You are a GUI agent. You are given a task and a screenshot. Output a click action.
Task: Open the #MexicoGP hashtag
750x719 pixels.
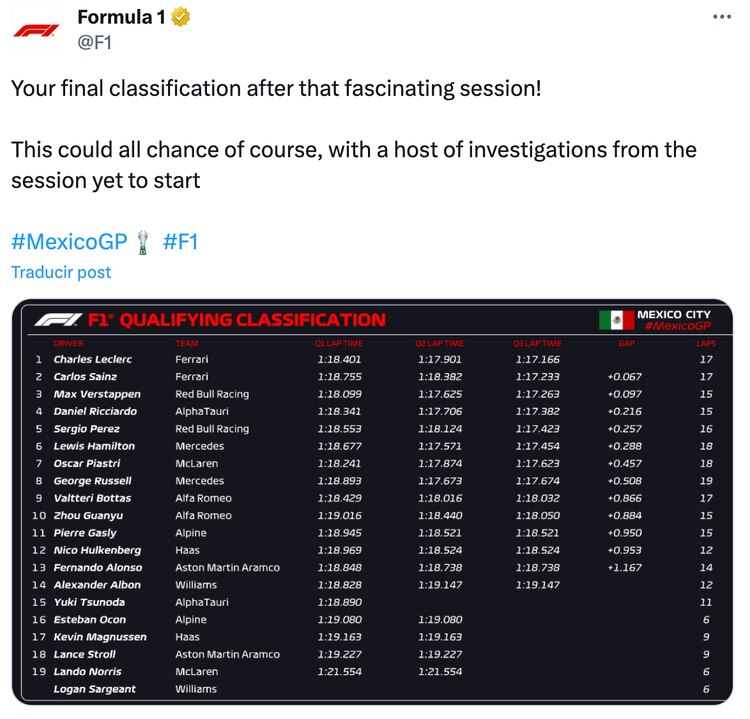[x=69, y=241]
